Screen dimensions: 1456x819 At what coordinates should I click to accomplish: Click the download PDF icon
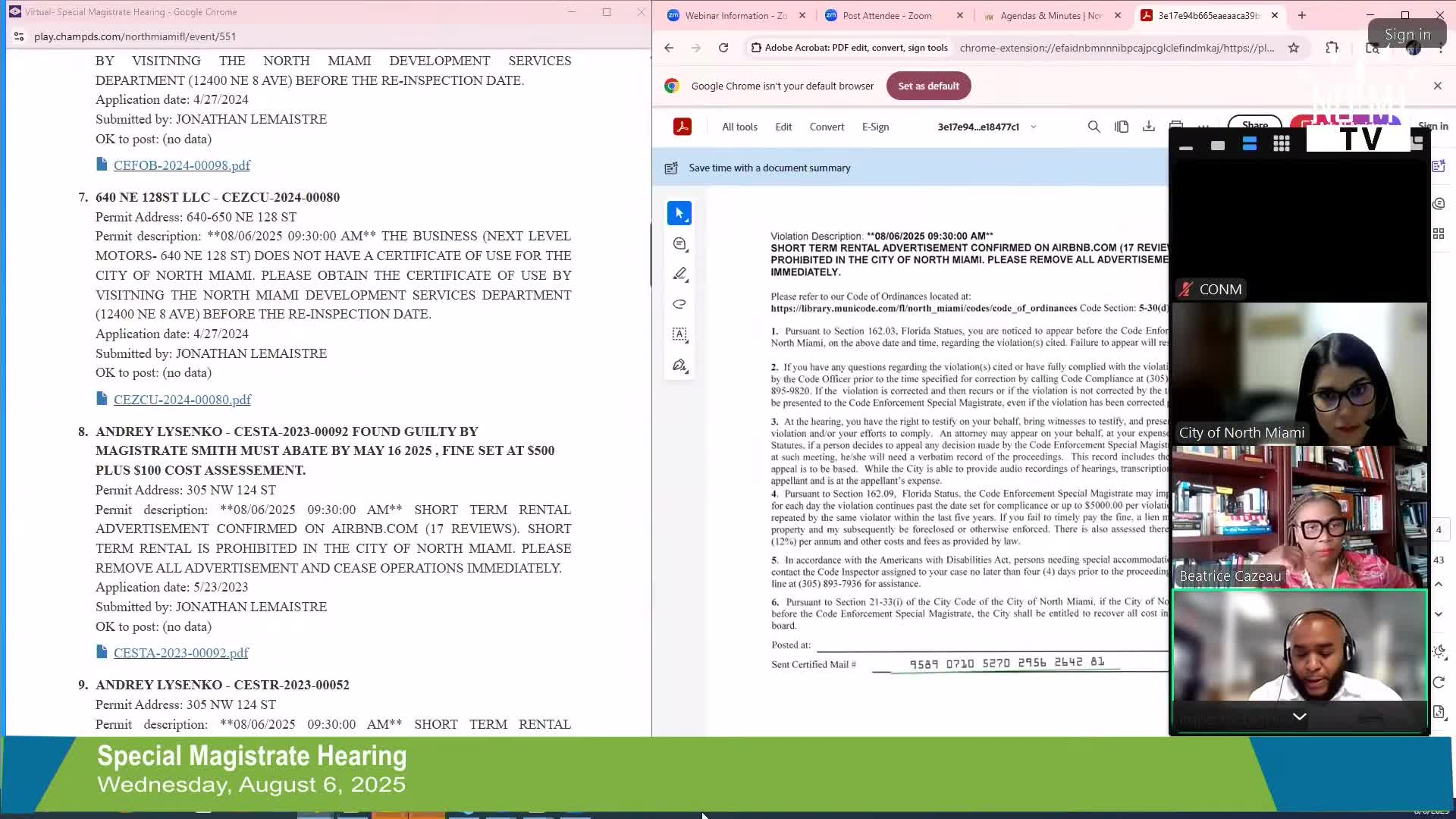point(1149,127)
